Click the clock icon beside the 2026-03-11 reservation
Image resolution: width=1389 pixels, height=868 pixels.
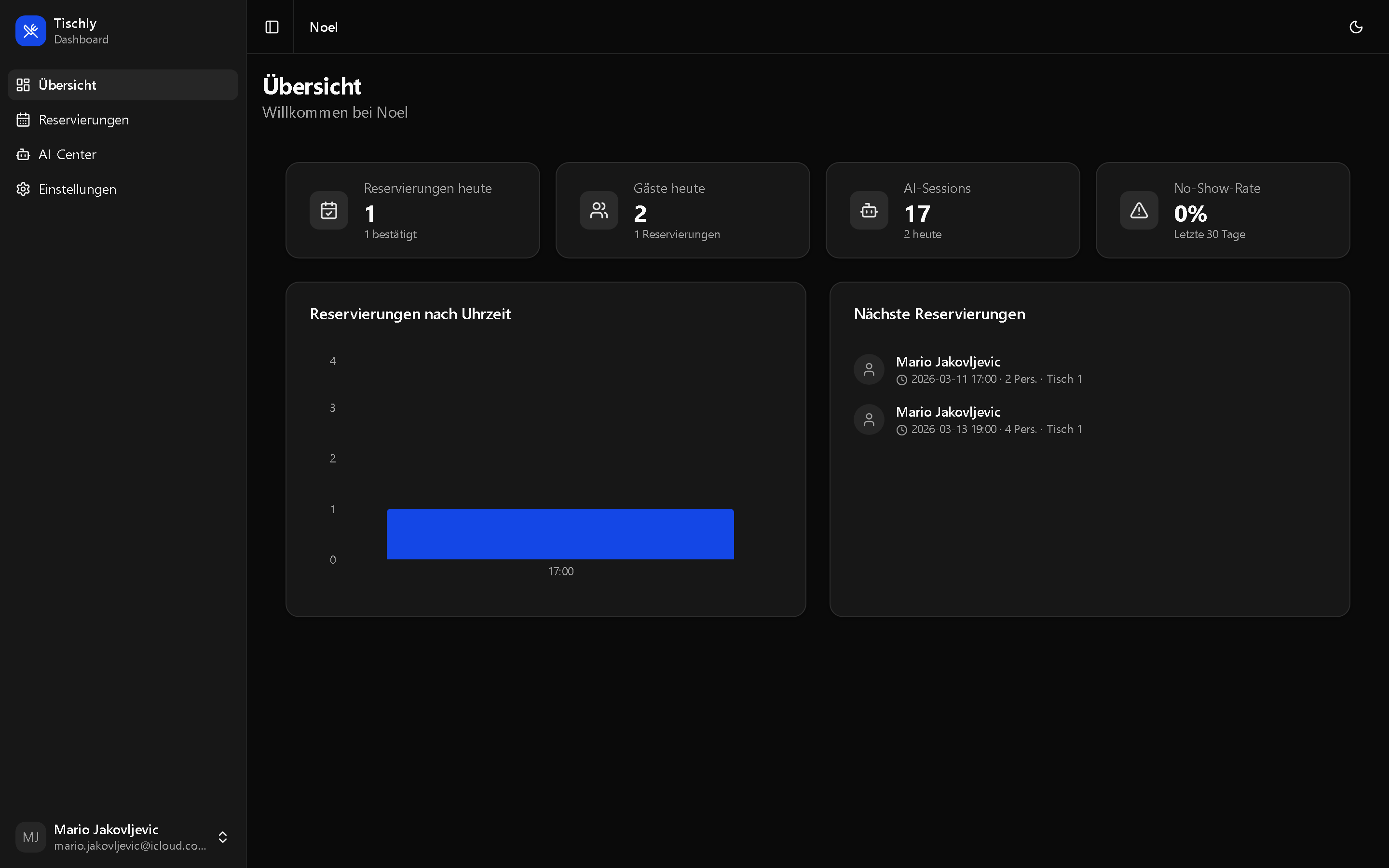click(x=901, y=380)
